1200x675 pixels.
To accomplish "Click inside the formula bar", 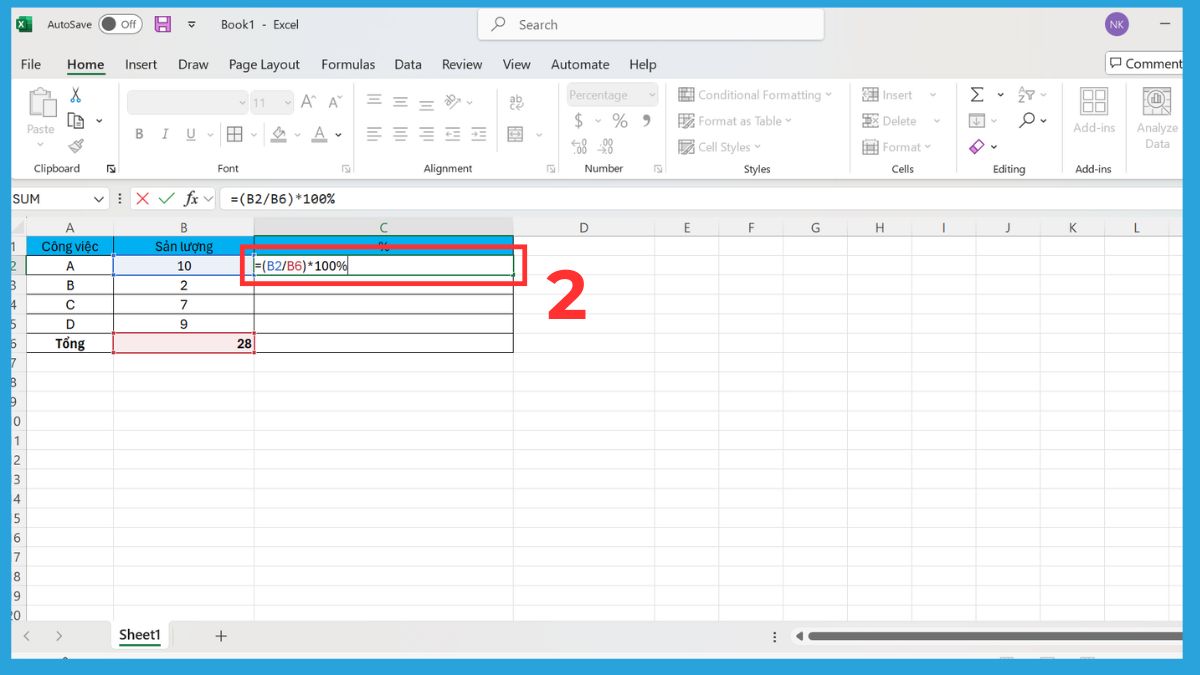I will (400, 197).
